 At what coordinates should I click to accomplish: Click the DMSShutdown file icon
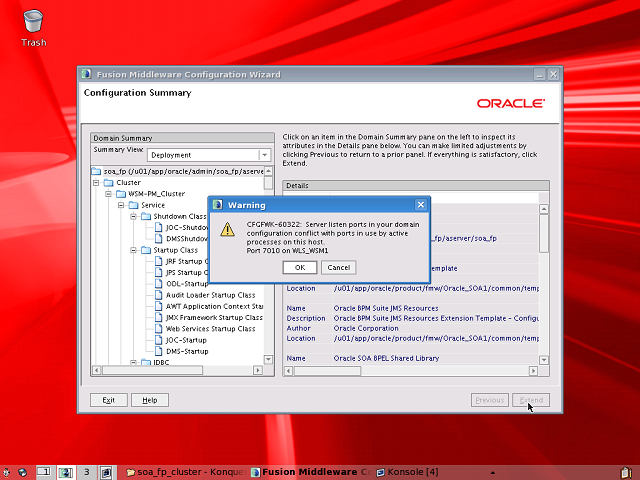pos(158,239)
